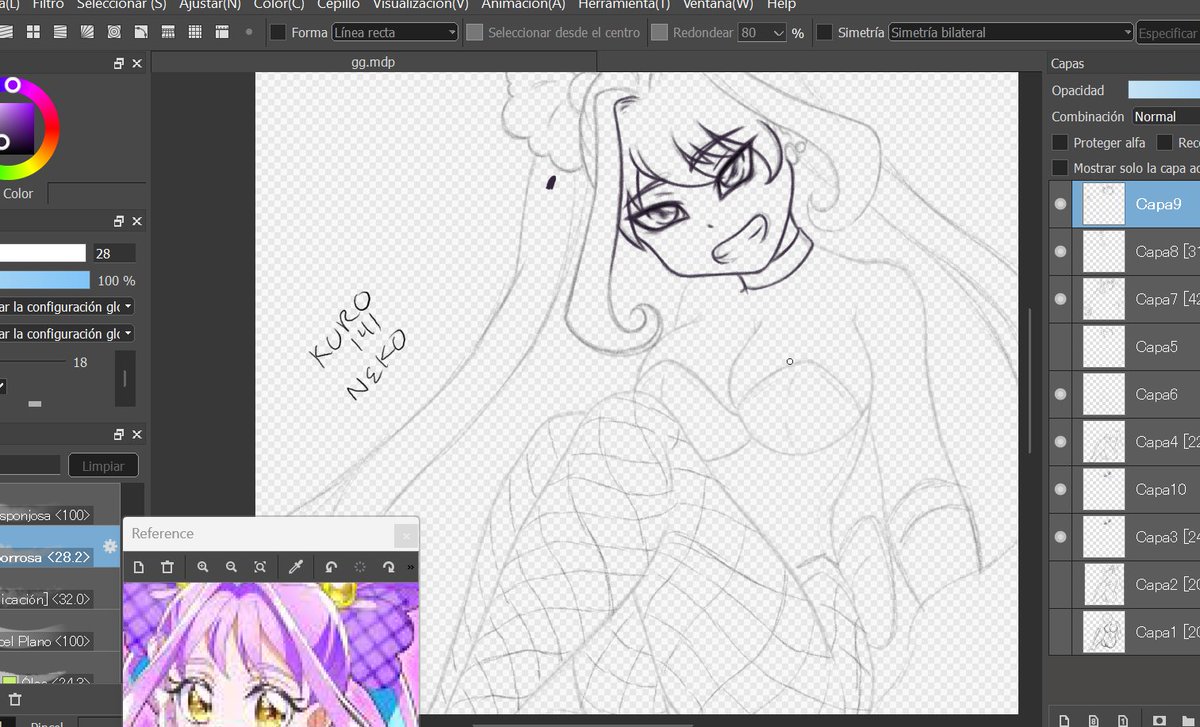Add a new layer from Capas footer
Viewport: 1200px width, 727px height.
coord(1064,719)
